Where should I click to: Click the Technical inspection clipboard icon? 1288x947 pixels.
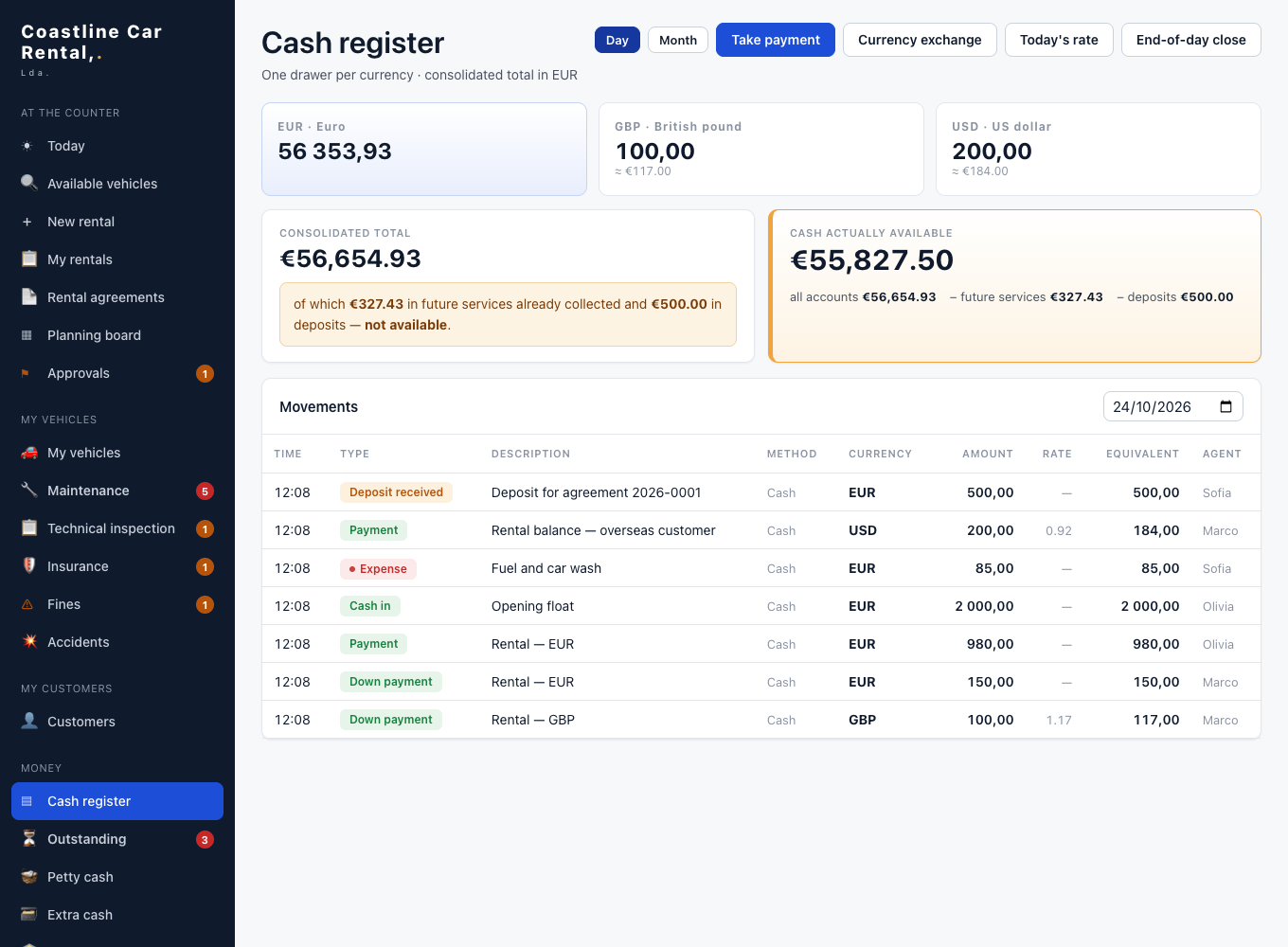(29, 527)
